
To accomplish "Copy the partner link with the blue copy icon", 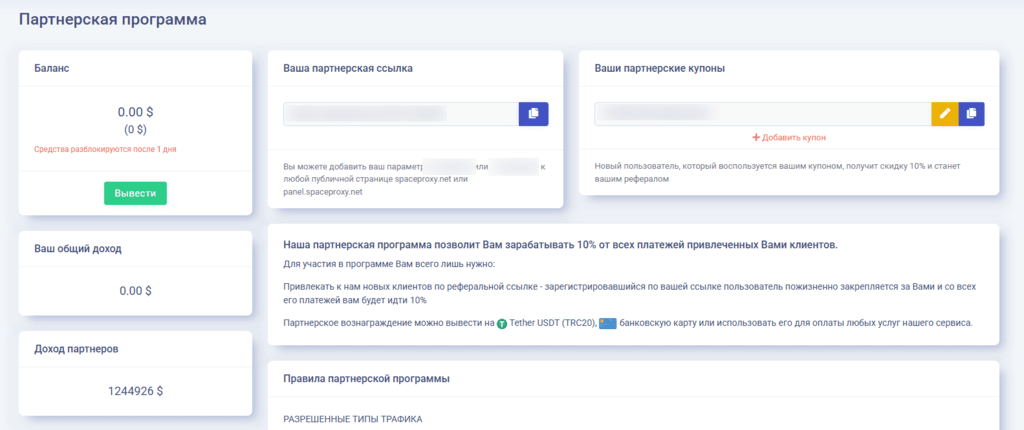I will 533,114.
